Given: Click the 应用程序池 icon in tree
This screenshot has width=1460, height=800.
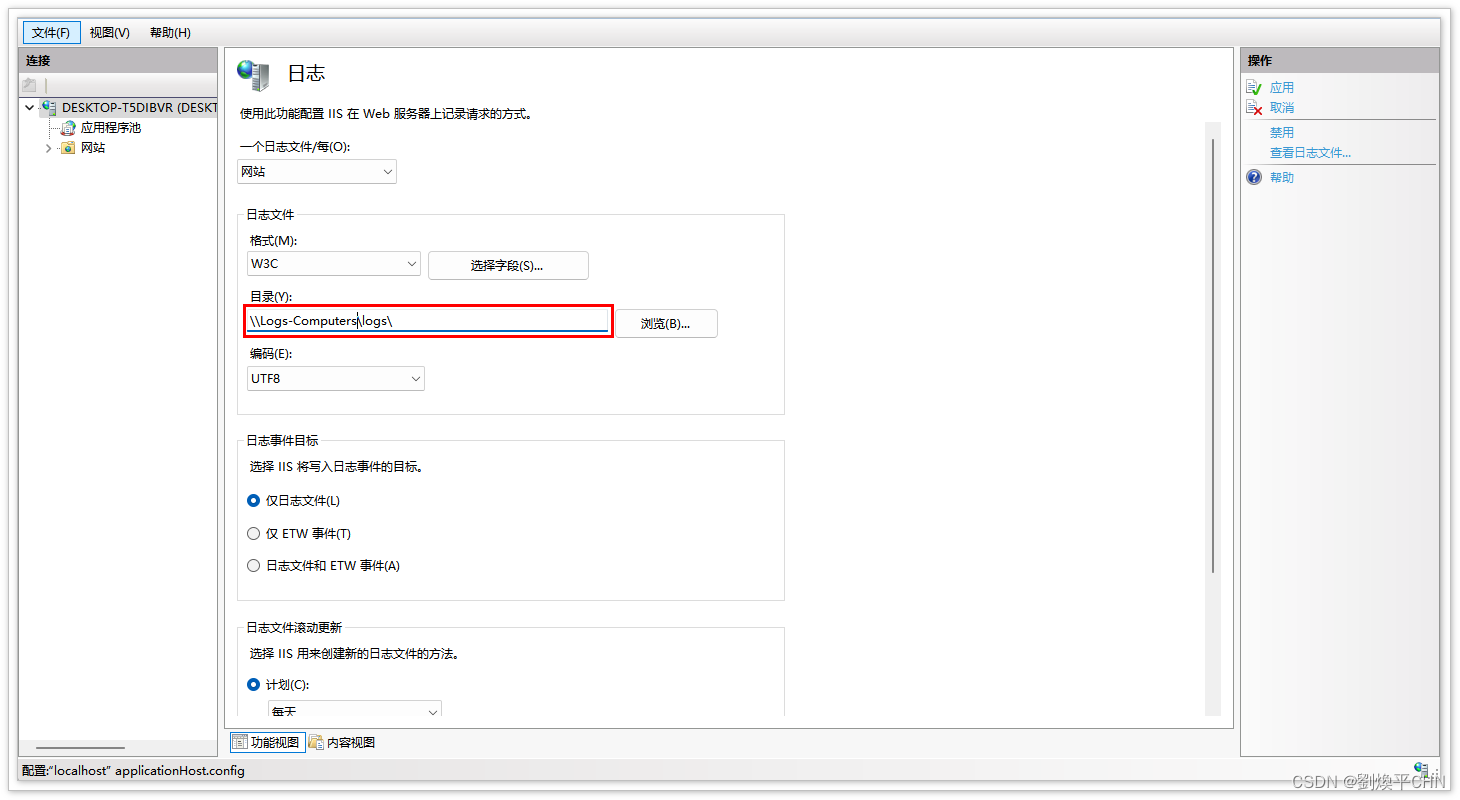Looking at the screenshot, I should click(x=68, y=128).
